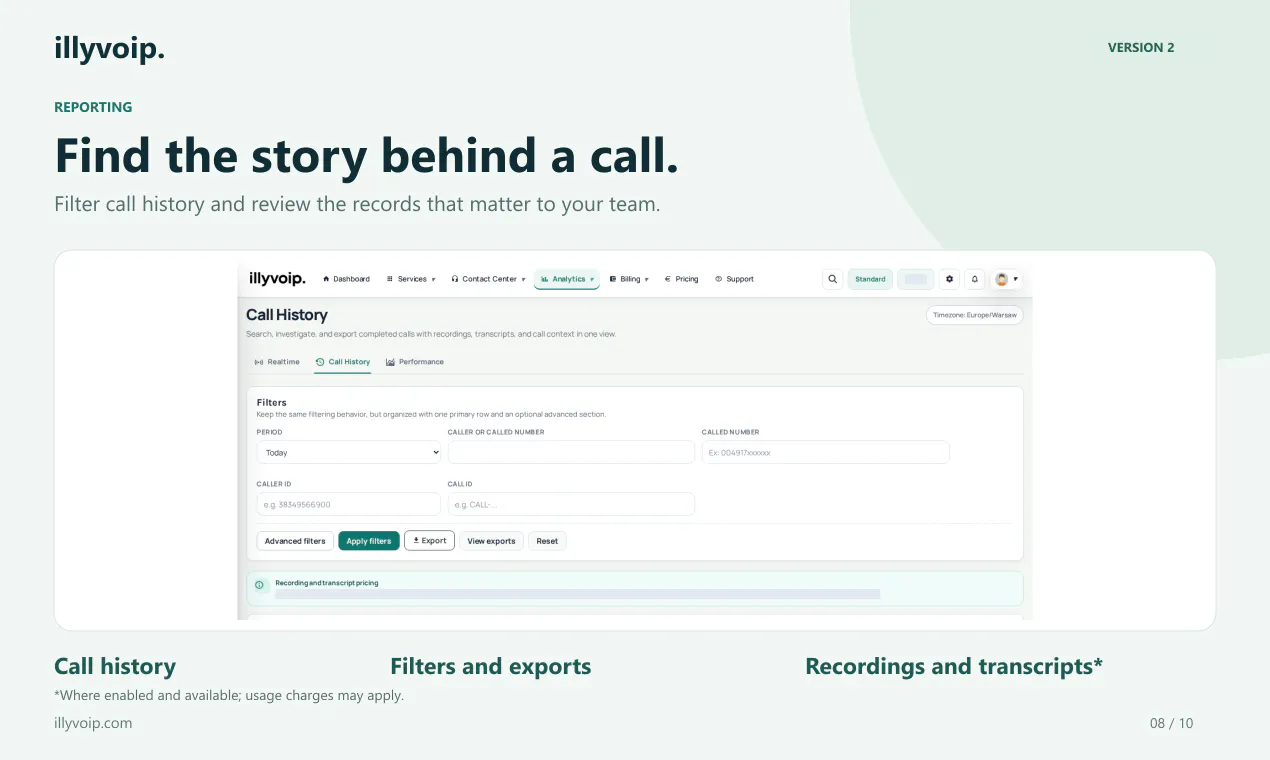Image resolution: width=1270 pixels, height=760 pixels.
Task: Click the Export button
Action: pos(429,541)
